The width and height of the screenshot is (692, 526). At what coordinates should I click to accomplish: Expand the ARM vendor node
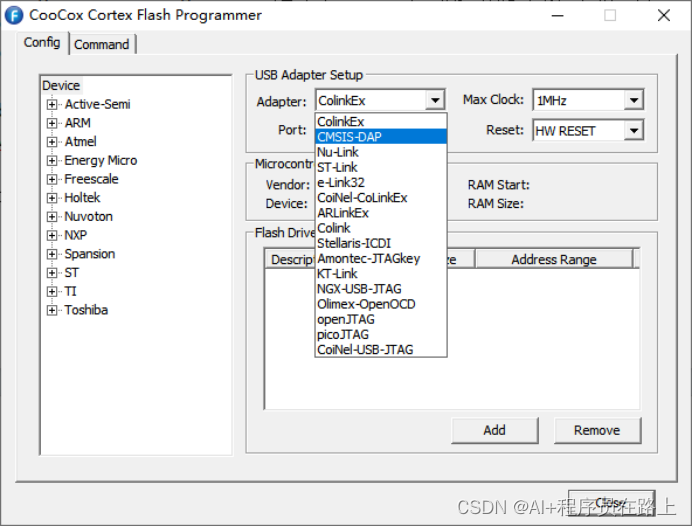click(x=52, y=123)
